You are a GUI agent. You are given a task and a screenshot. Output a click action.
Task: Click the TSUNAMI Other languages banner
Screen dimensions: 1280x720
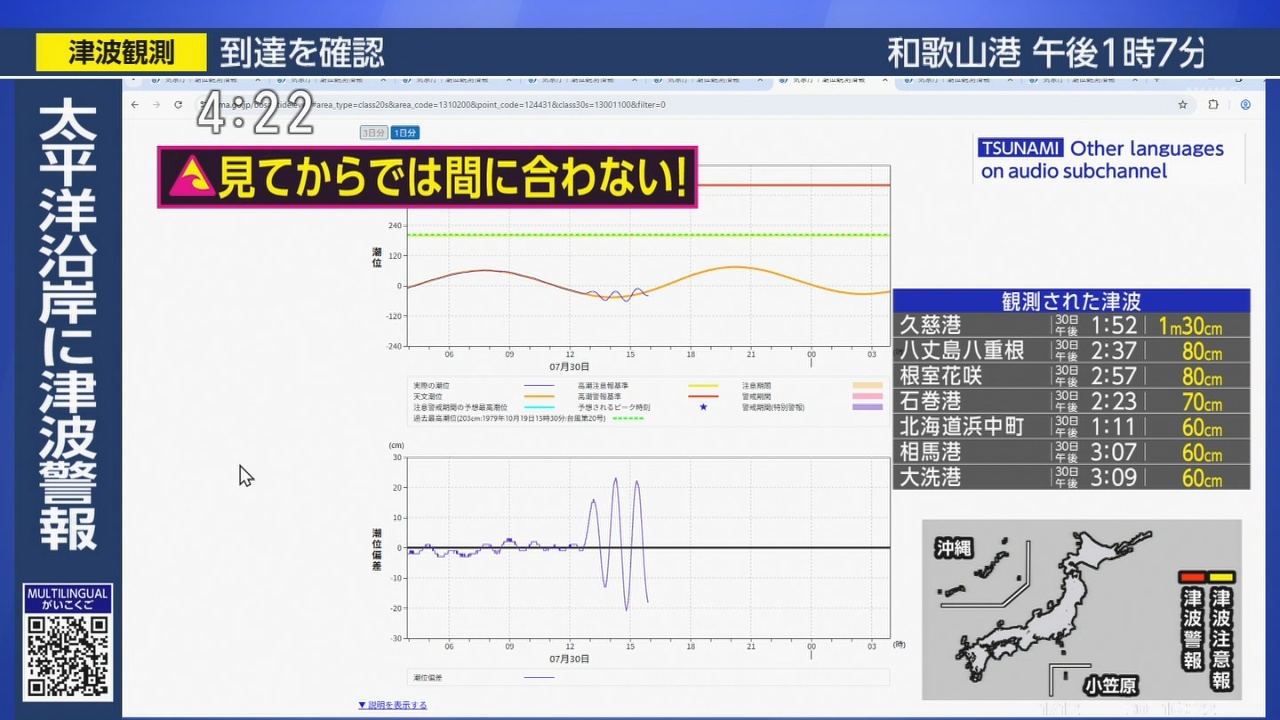(1108, 159)
